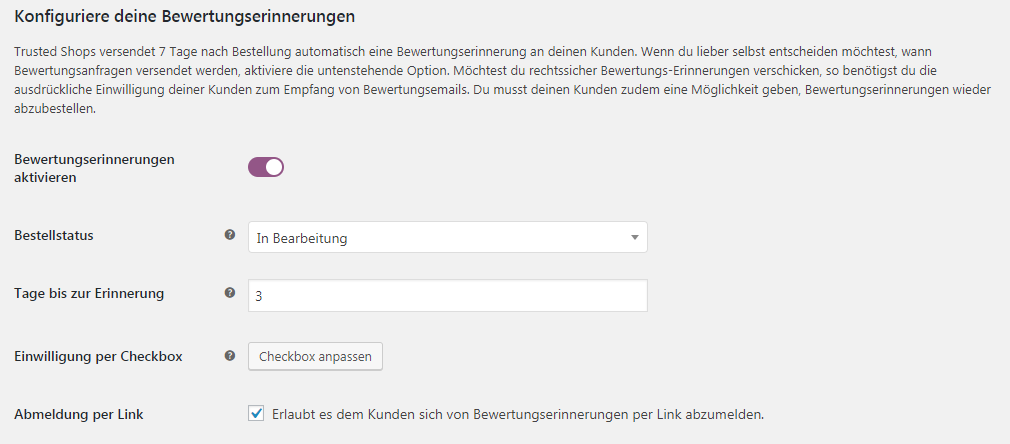Focus the Tage bis zur Erinnerung field

pos(448,296)
